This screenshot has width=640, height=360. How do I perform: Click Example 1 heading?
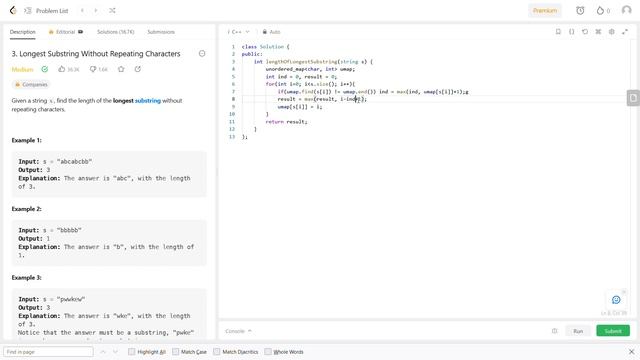(27, 140)
